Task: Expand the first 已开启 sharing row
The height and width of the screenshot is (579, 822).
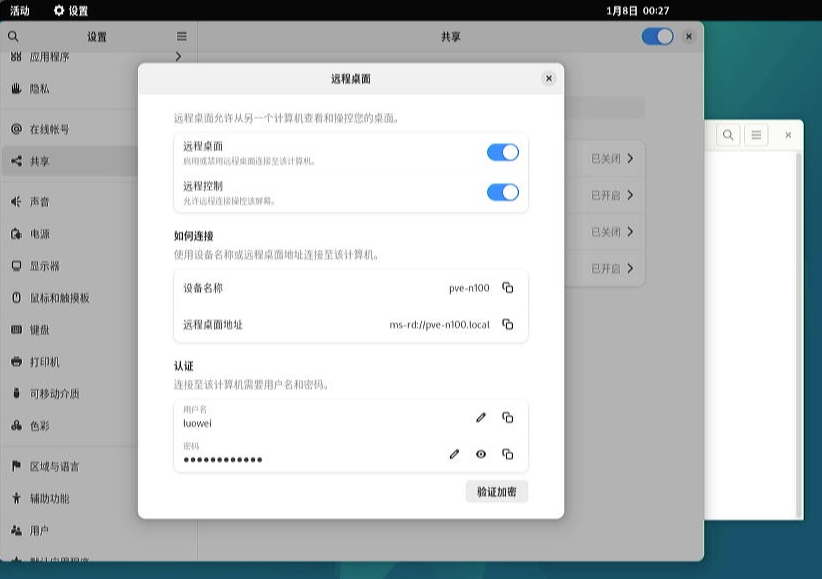Action: [612, 195]
